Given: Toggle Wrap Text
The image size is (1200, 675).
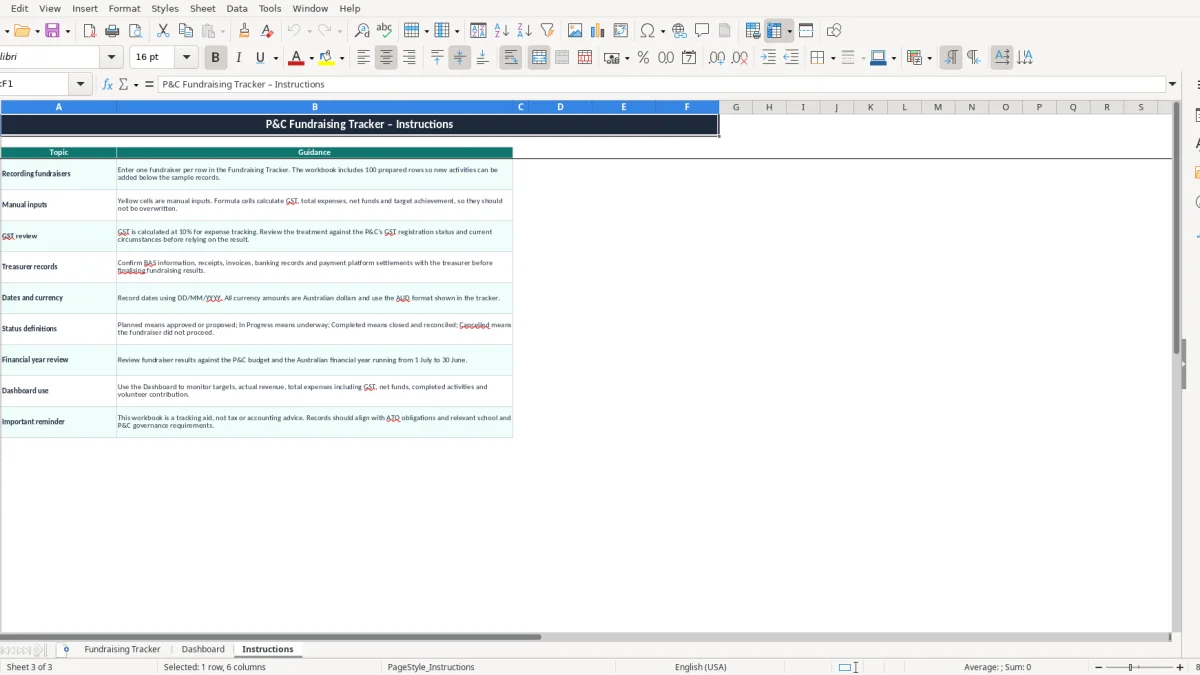Looking at the screenshot, I should coord(510,58).
